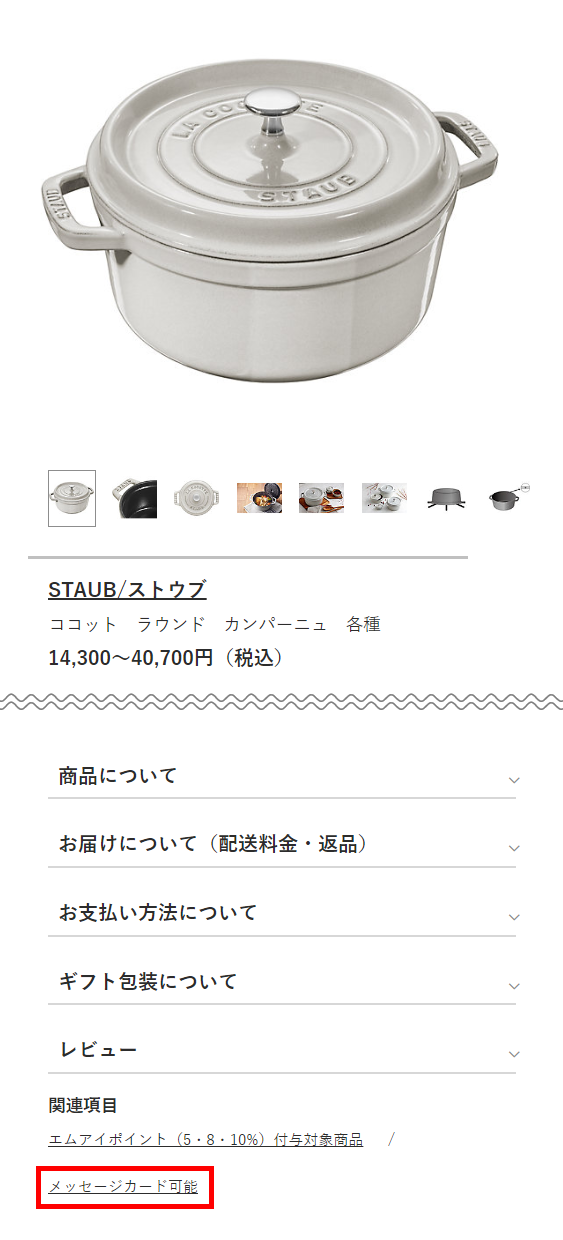The image size is (563, 1240).
Task: Expand the 商品について section chevron
Action: (514, 780)
